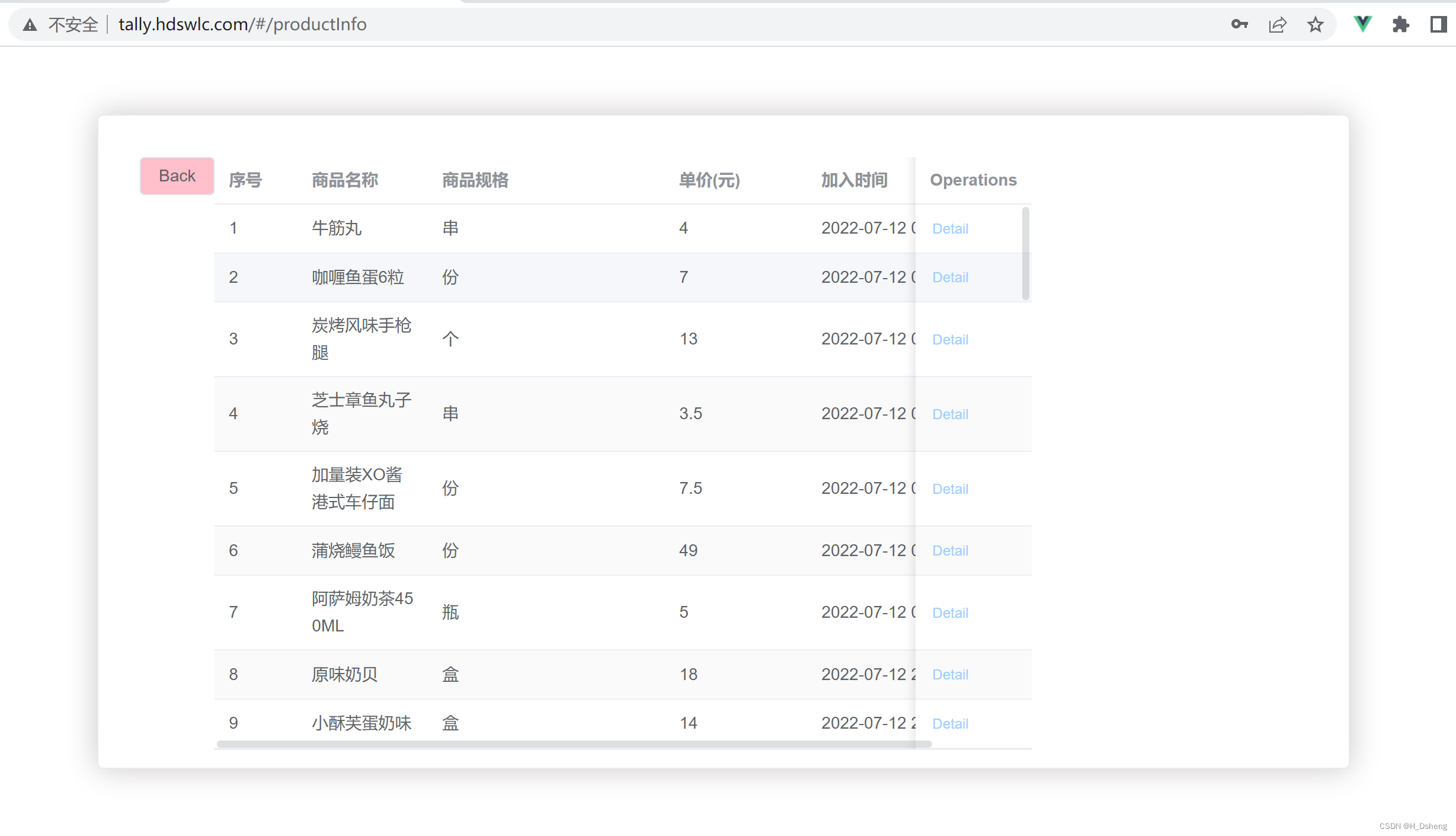Screen dimensions: 1456x836
Task: Bookmark this page with the star icon
Action: tap(1315, 24)
